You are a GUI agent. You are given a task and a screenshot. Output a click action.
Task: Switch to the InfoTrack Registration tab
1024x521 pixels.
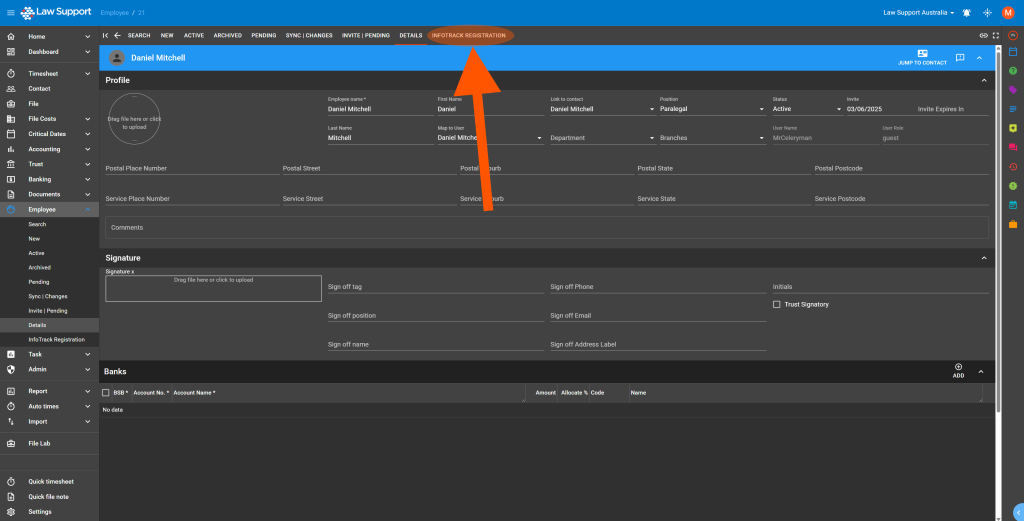pos(468,35)
